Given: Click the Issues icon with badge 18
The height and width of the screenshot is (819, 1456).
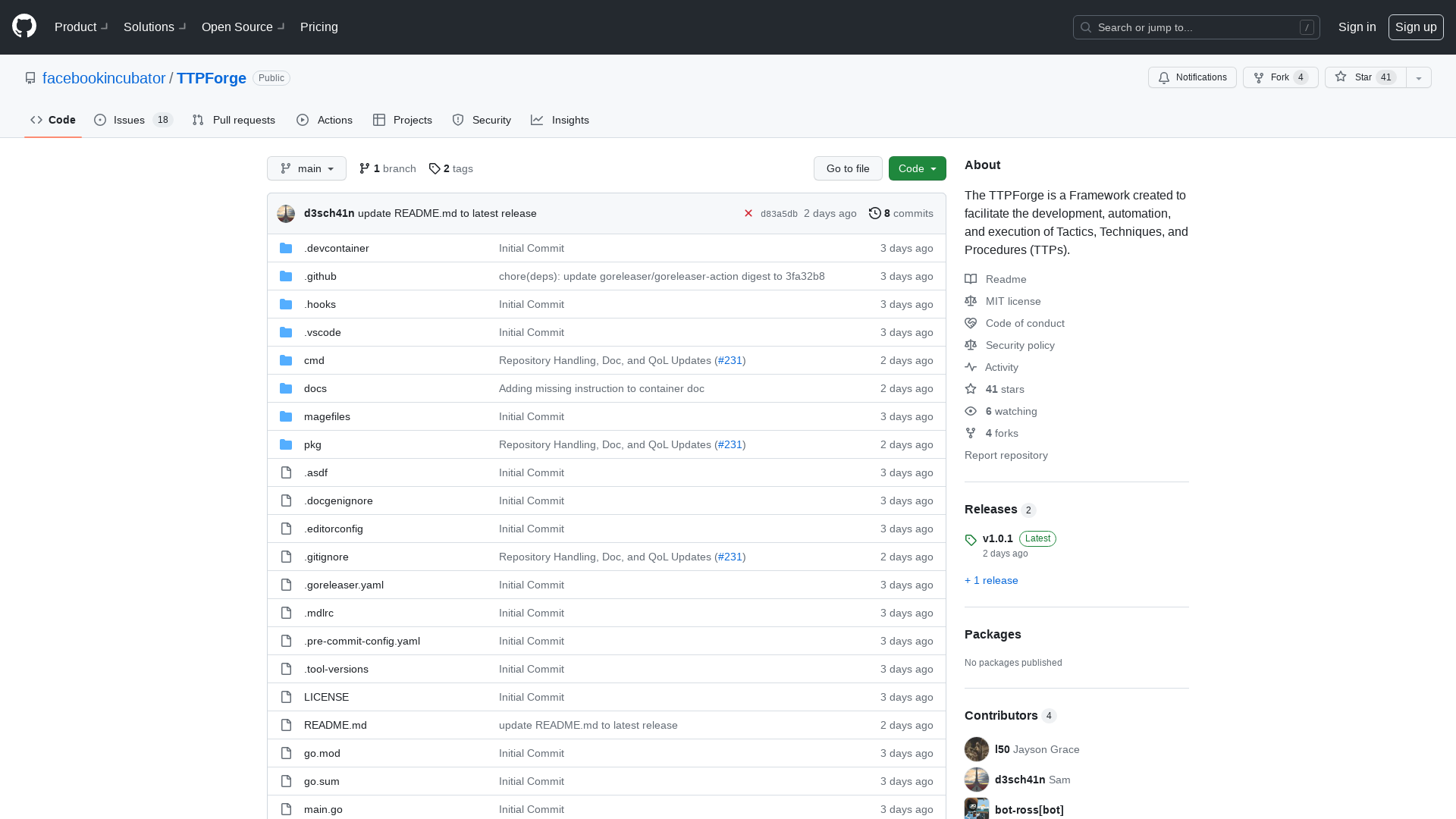Looking at the screenshot, I should click(133, 120).
